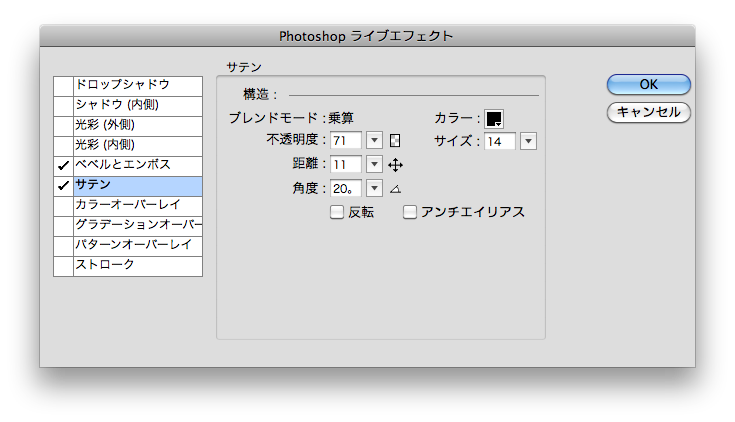Image resolution: width=735 pixels, height=422 pixels.
Task: Enable the アンチエイリアス checkbox
Action: (410, 212)
